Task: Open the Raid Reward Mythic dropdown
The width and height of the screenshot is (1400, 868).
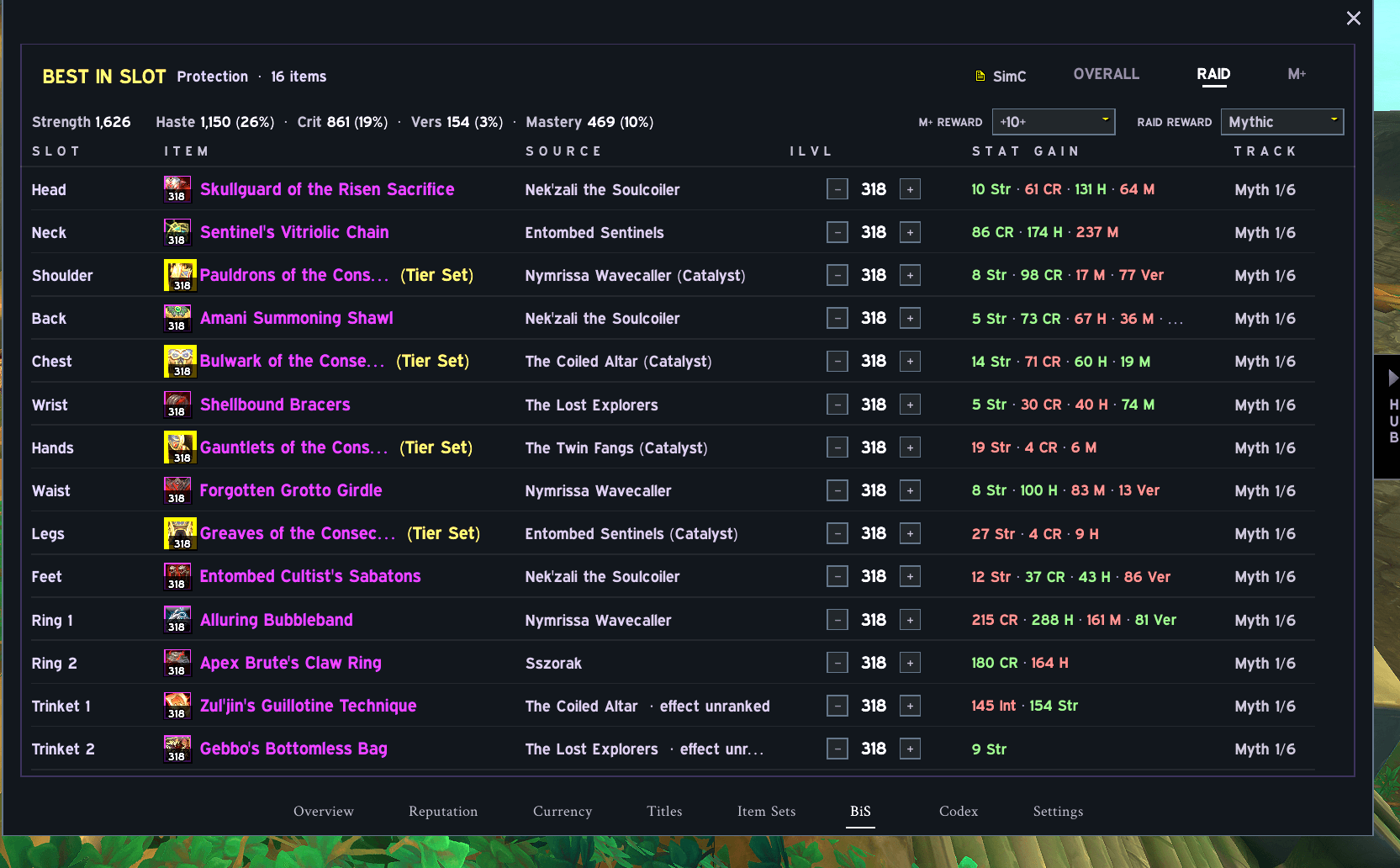Action: pos(1282,122)
